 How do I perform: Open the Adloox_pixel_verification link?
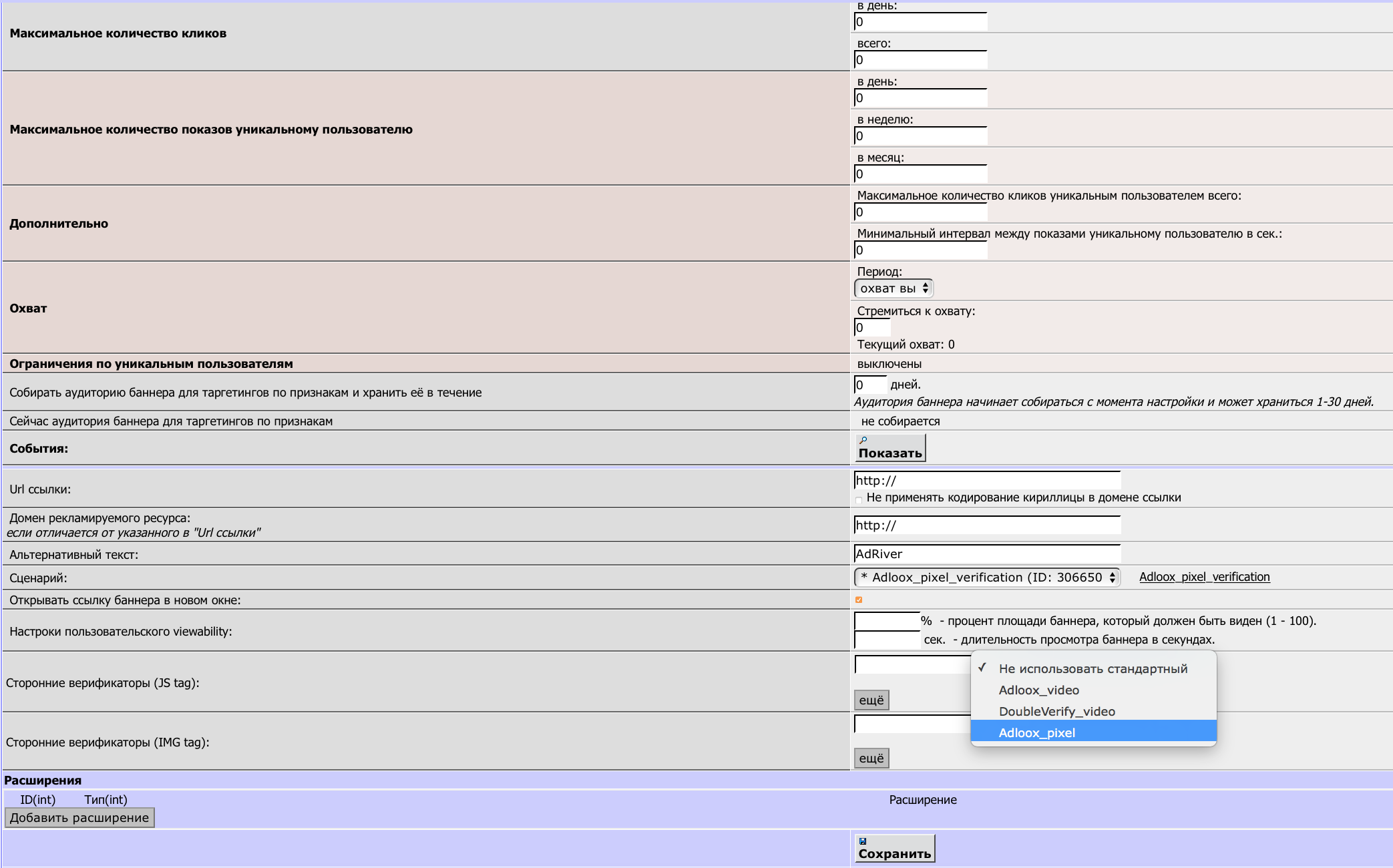[1204, 577]
